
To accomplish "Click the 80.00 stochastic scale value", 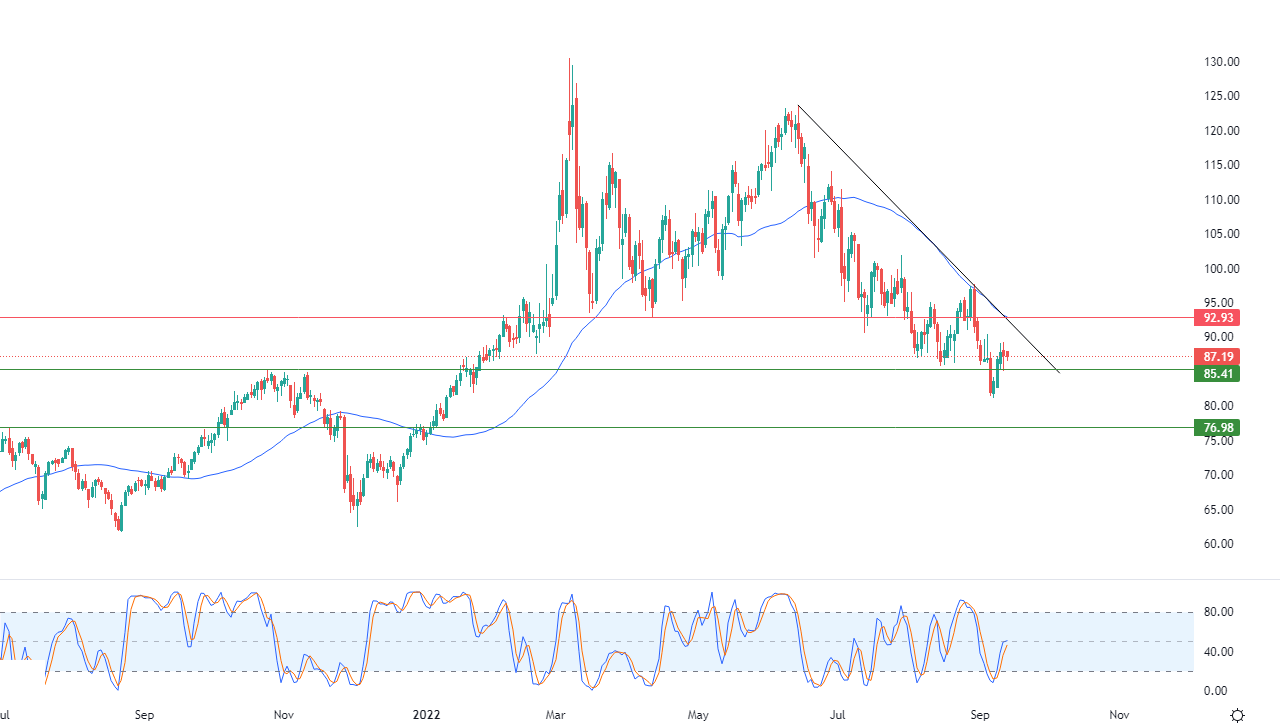I will [x=1219, y=612].
